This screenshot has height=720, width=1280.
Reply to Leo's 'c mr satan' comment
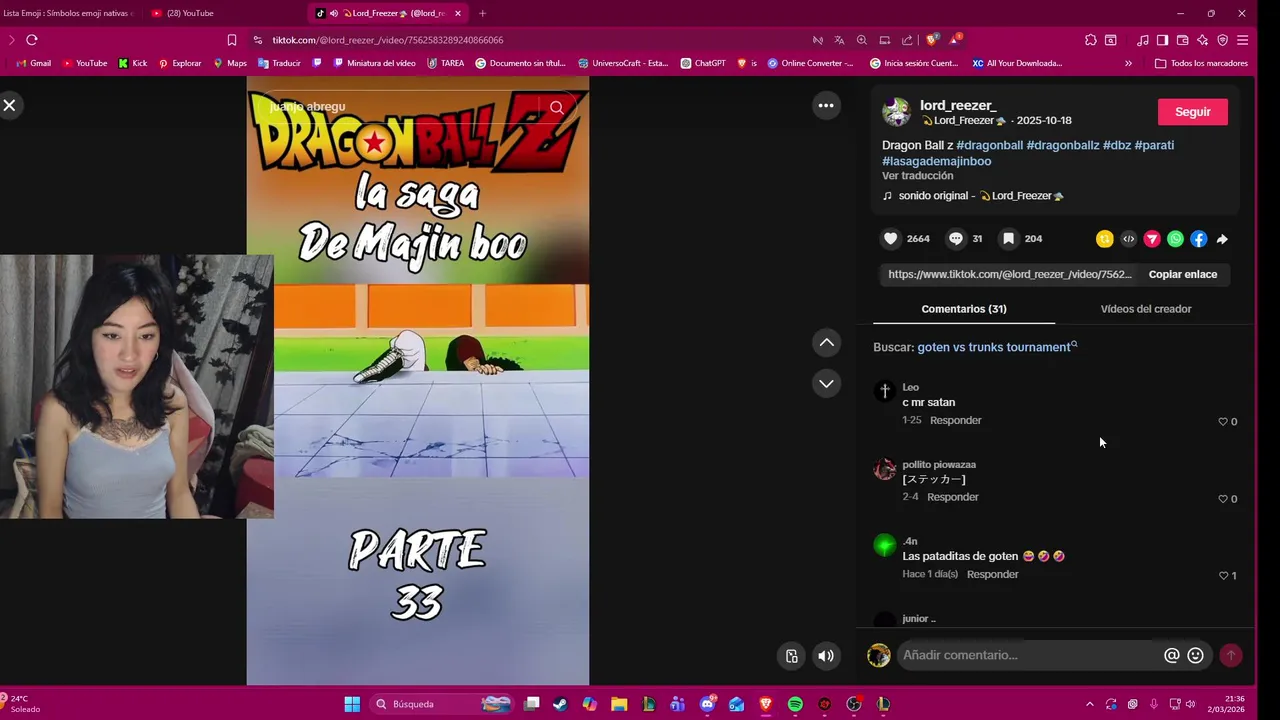[955, 420]
